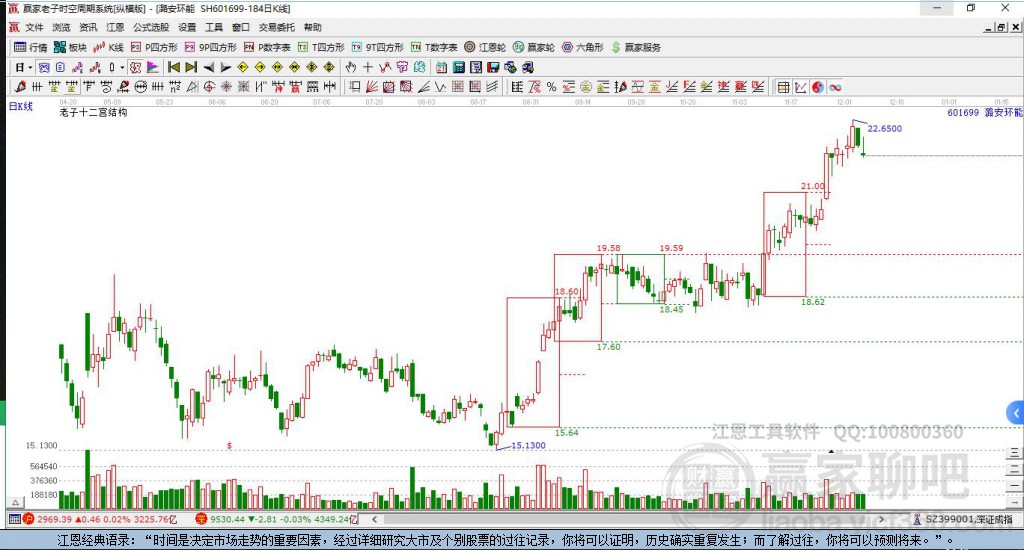Click the 日K线 label
This screenshot has width=1024, height=550.
20,106
